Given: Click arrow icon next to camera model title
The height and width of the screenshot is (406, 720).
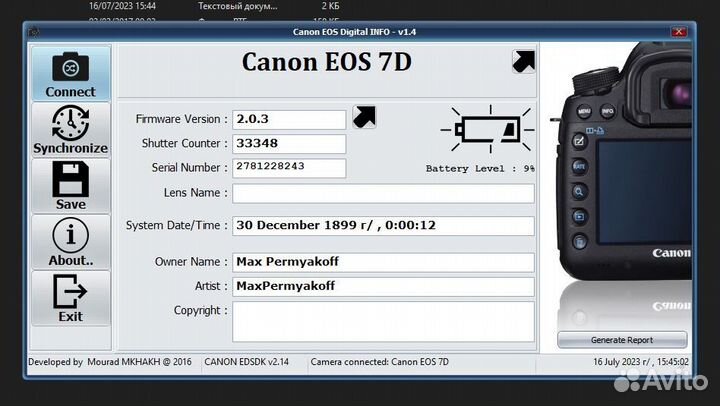Looking at the screenshot, I should click(523, 62).
